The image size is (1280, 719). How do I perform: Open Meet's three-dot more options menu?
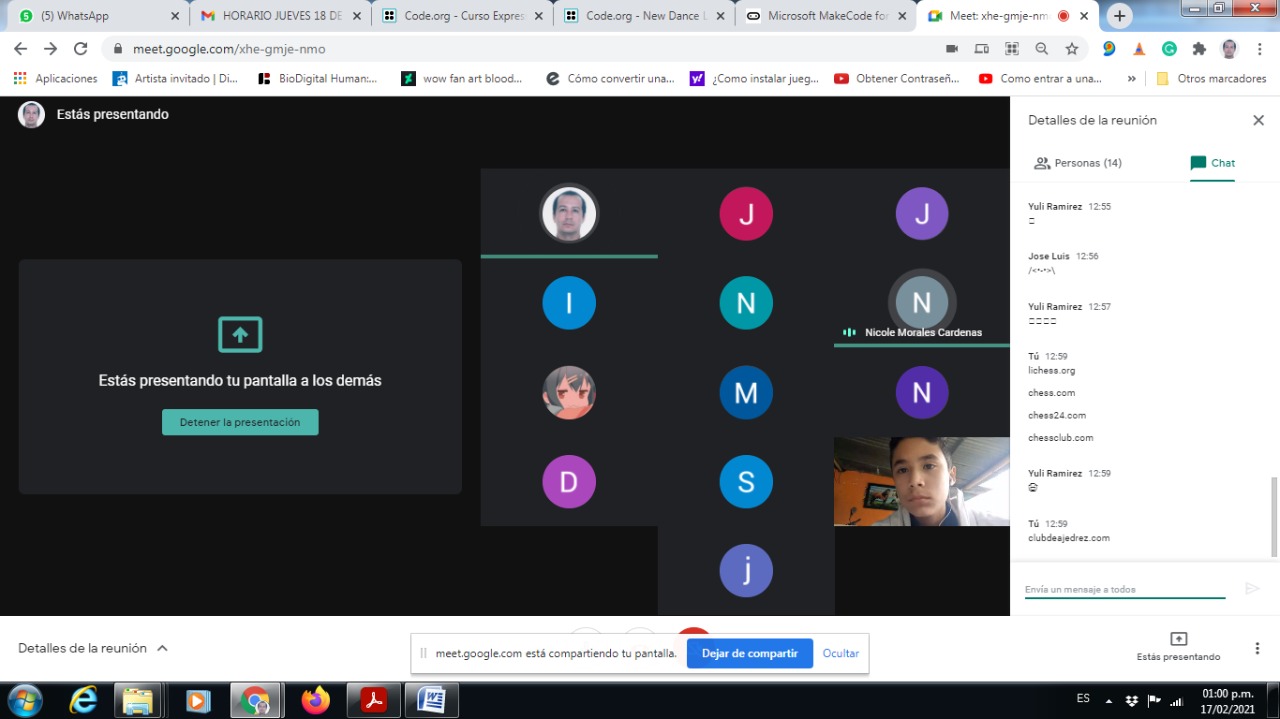[x=1257, y=648]
